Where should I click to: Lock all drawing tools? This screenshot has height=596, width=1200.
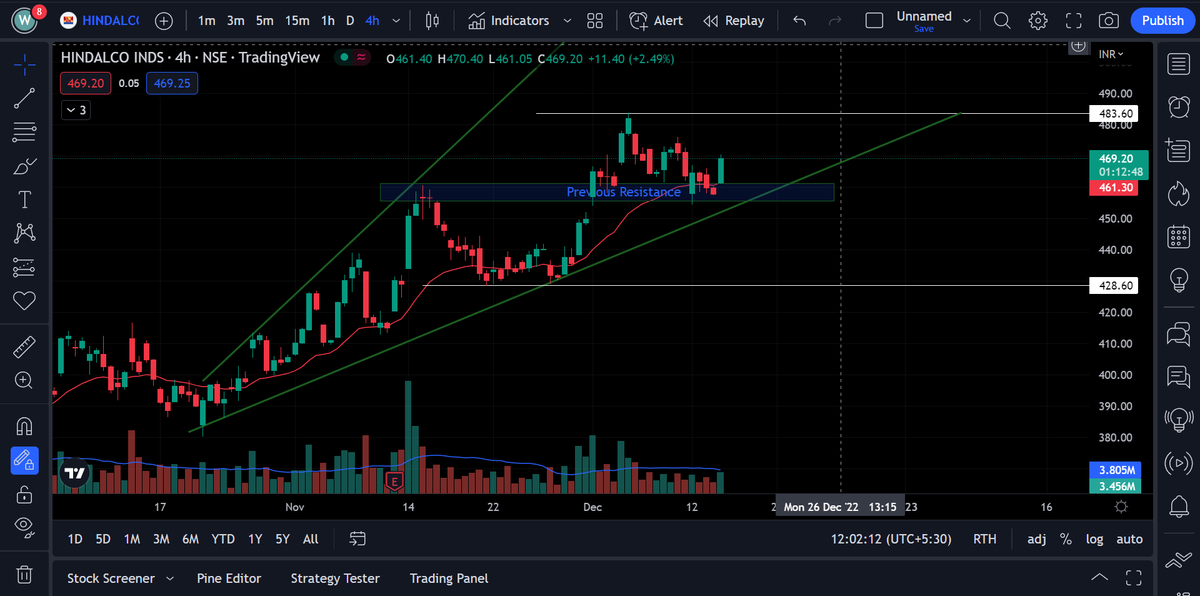coord(25,494)
